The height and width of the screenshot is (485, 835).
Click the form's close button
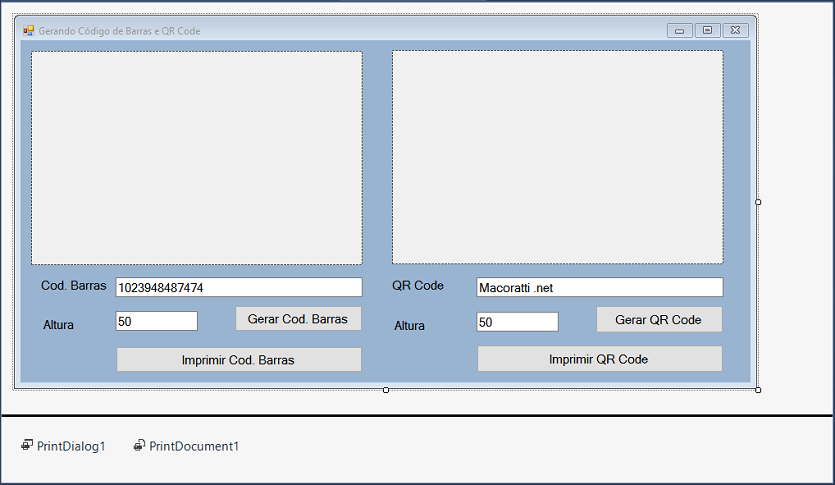[735, 30]
